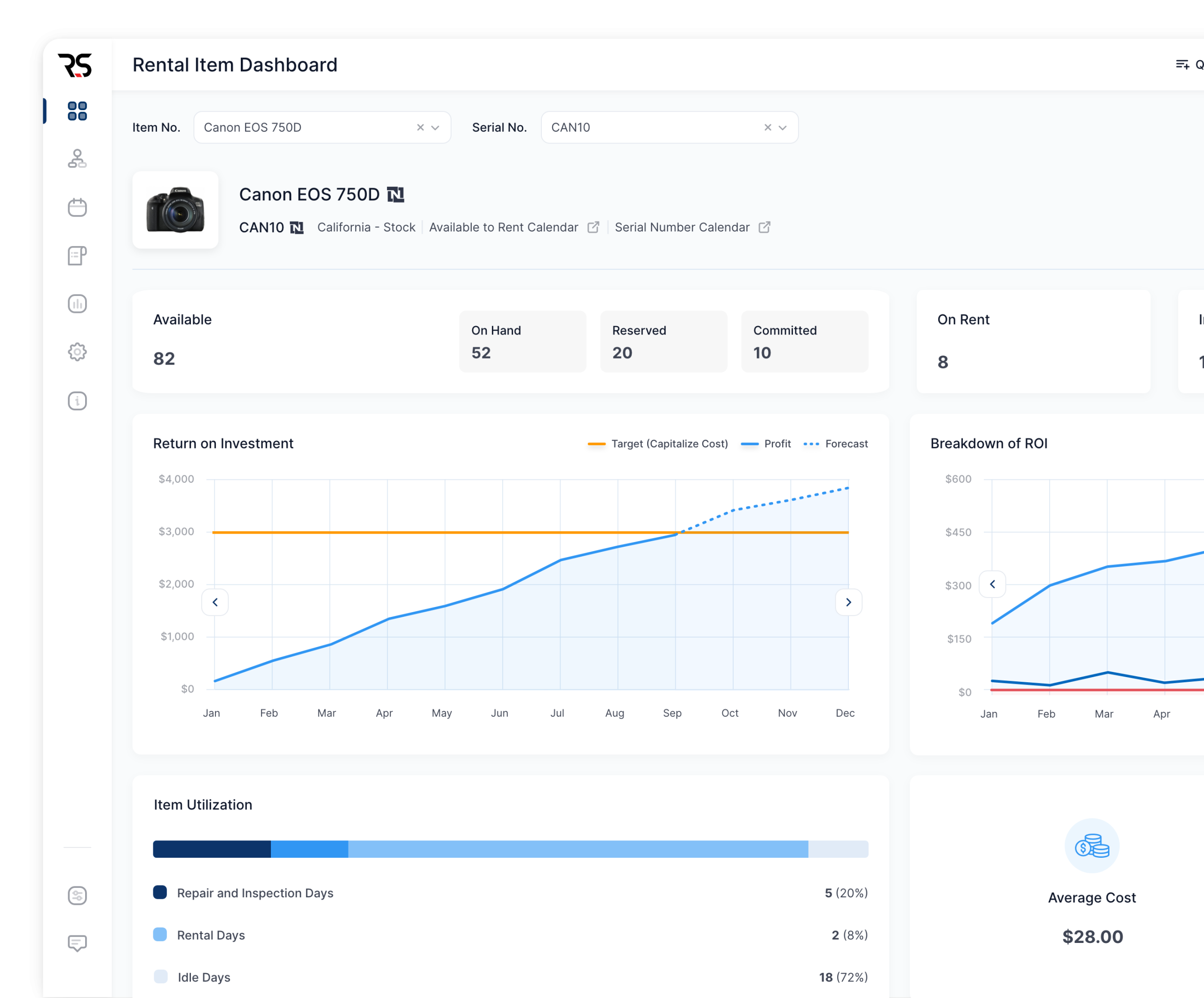Click light blue segment of utilization bar
Viewport: 1204px width, 998px height.
tap(578, 849)
